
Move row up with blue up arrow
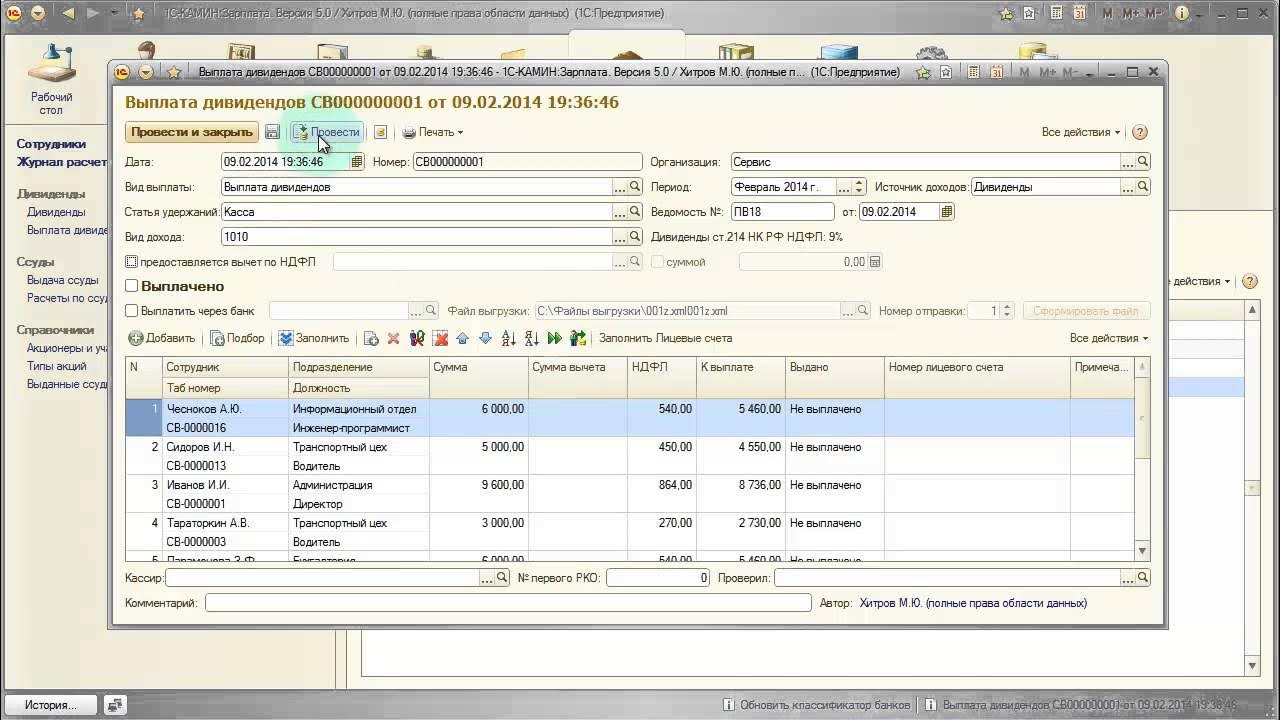pyautogui.click(x=462, y=338)
